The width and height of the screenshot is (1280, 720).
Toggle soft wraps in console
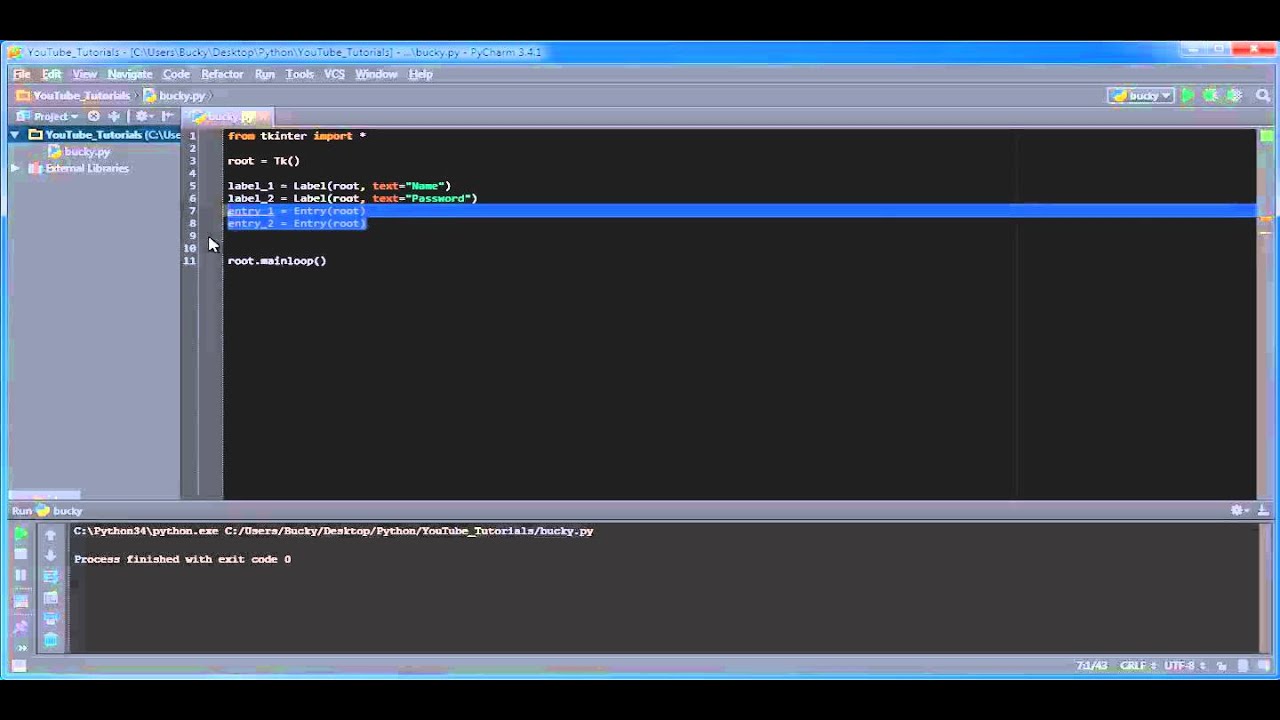(51, 576)
